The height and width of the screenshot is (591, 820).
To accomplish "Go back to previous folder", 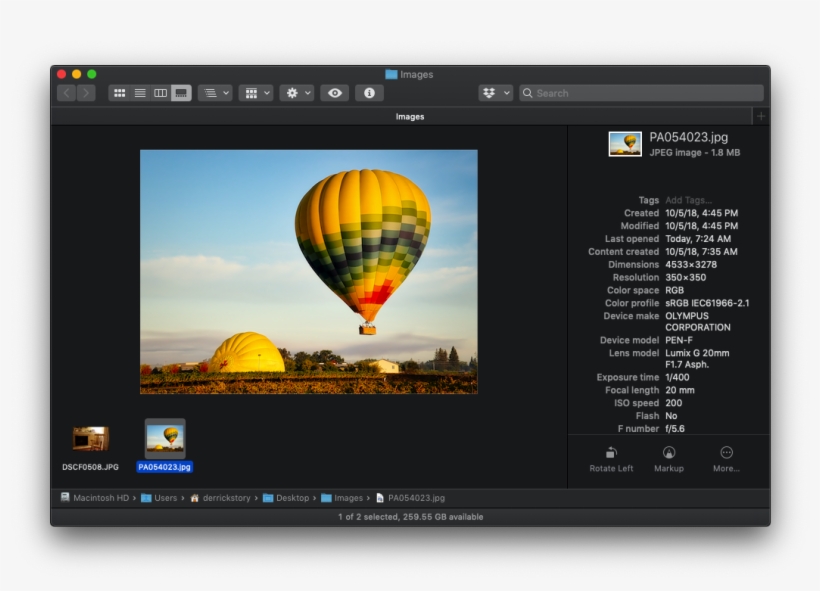I will (67, 93).
